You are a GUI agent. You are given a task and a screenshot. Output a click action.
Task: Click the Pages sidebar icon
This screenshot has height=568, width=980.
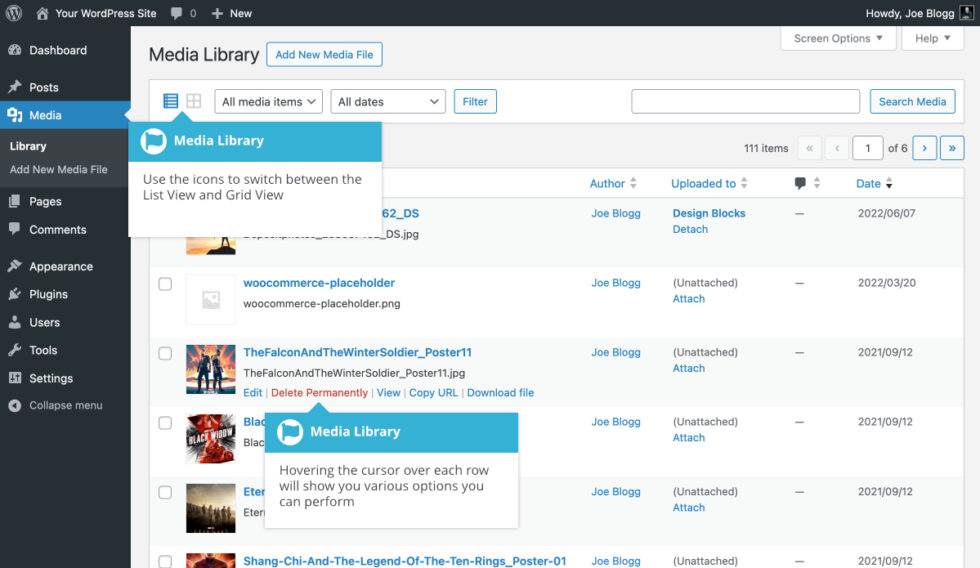(15, 201)
